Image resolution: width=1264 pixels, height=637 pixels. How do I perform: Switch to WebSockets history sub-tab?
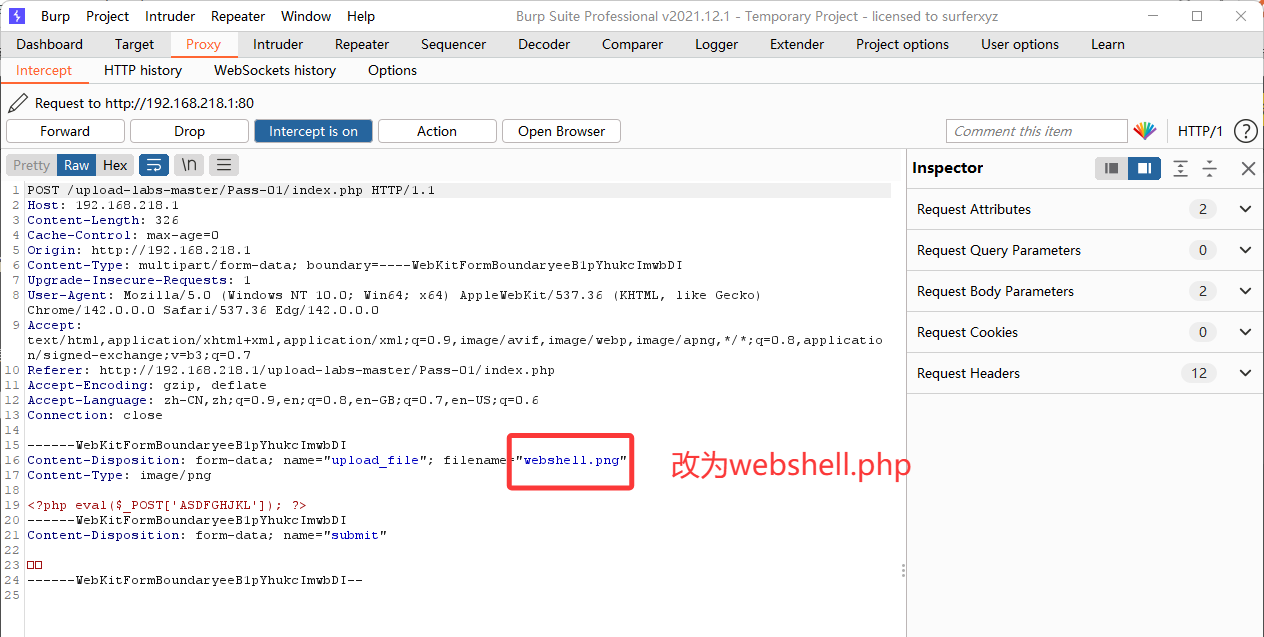click(x=275, y=70)
